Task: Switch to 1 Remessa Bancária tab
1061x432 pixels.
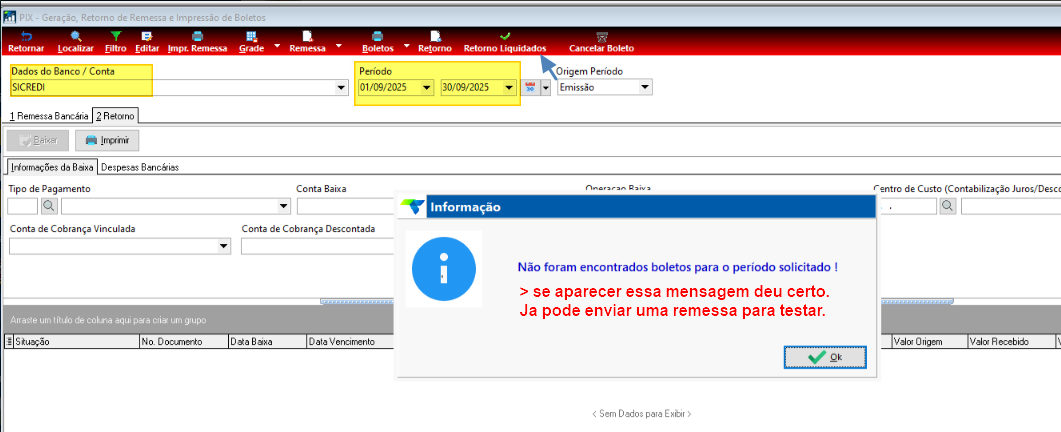Action: (48, 116)
